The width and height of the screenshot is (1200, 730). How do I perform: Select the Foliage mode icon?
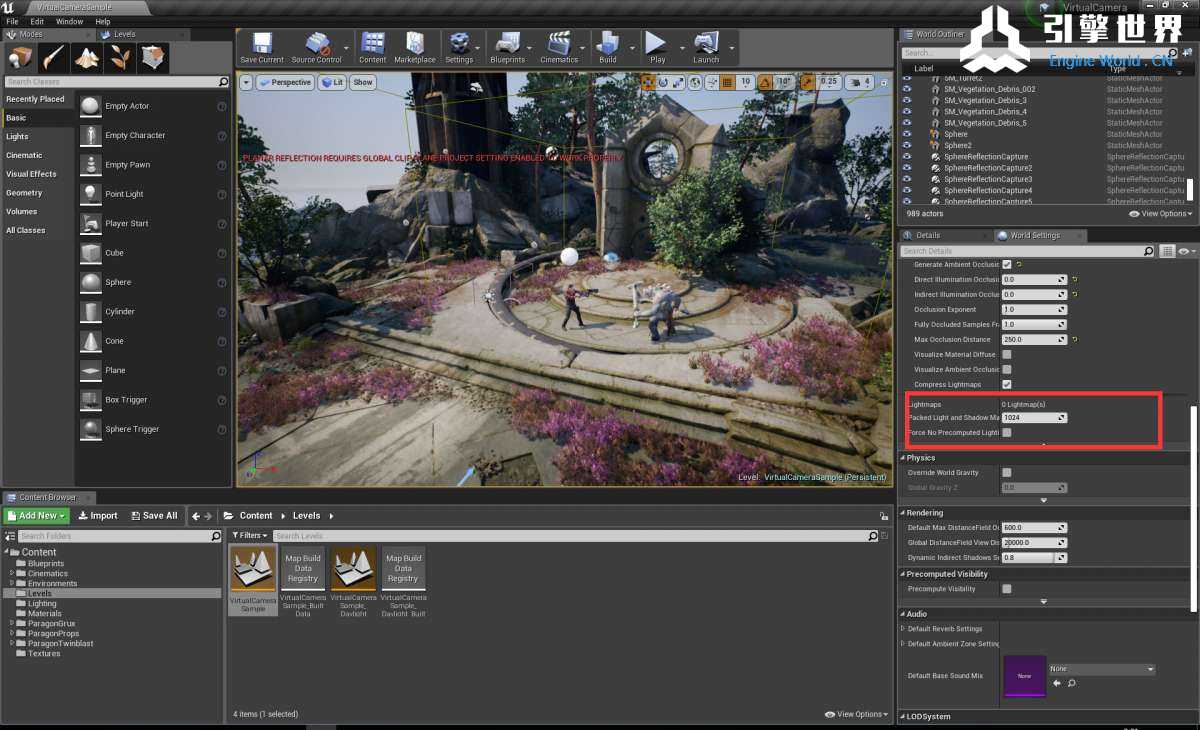120,58
